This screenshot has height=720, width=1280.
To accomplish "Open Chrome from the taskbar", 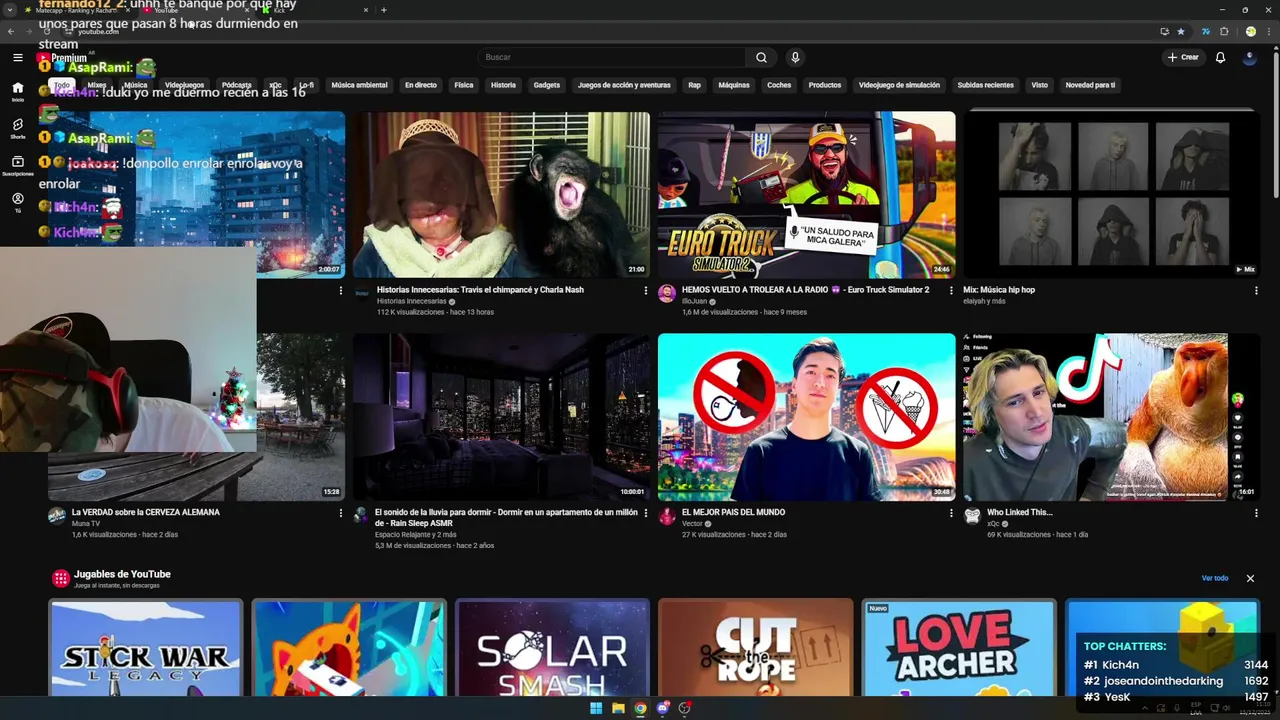I will click(640, 708).
